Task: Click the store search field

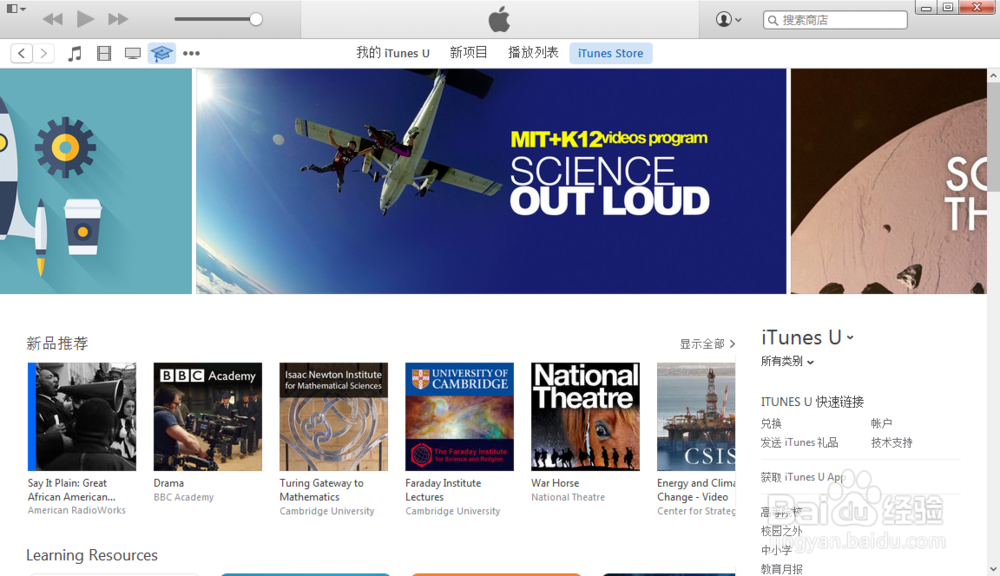Action: coord(835,20)
